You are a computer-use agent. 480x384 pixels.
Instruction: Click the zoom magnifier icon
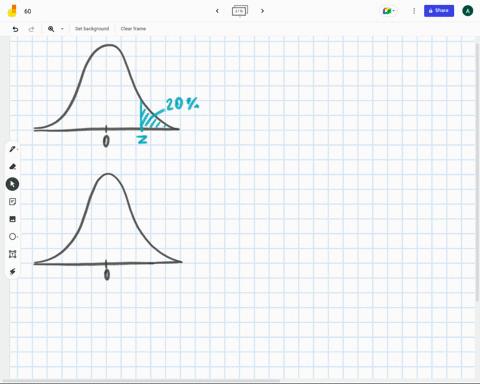[x=51, y=29]
